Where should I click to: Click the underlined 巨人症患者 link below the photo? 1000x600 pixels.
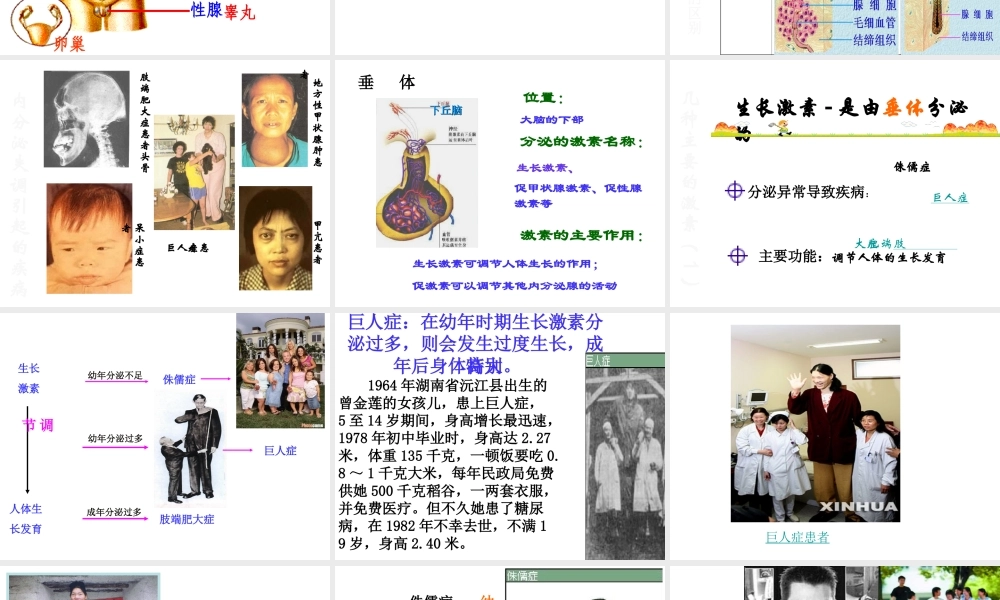(797, 537)
